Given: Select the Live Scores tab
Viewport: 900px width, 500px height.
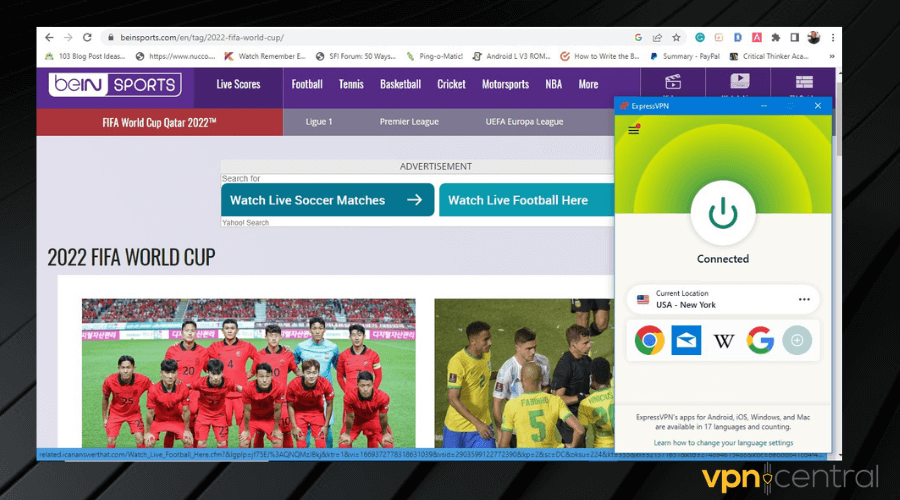Looking at the screenshot, I should [238, 85].
